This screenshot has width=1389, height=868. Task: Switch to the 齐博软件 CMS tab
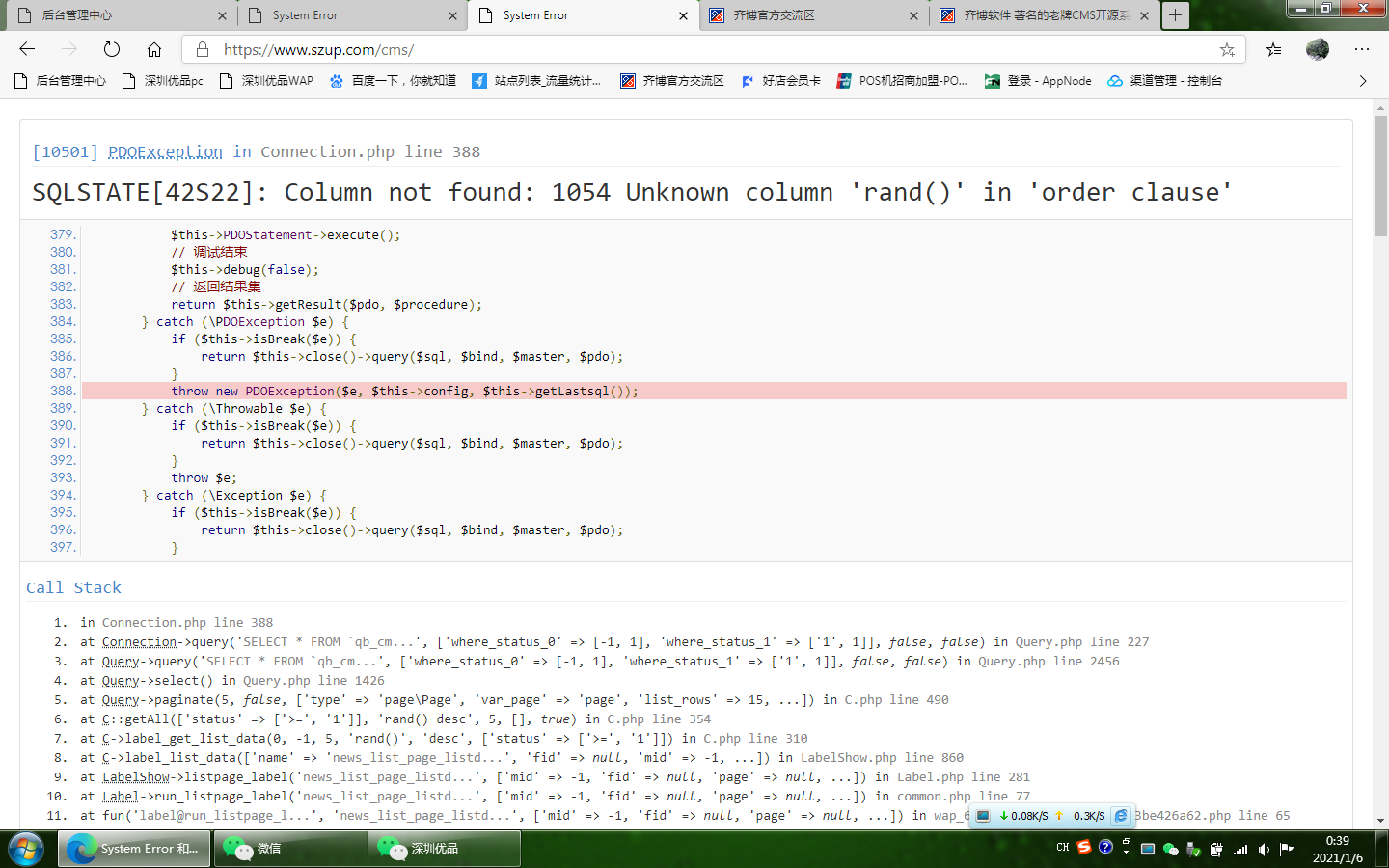1044,15
